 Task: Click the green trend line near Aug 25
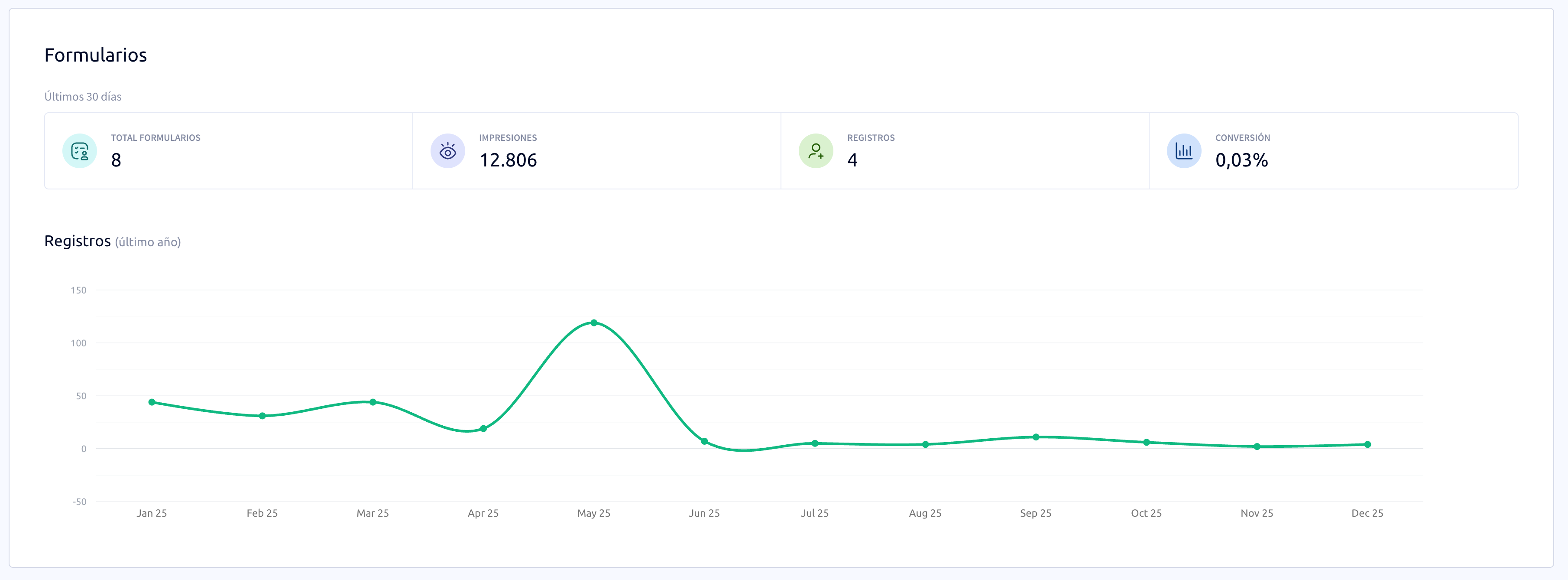[x=925, y=444]
